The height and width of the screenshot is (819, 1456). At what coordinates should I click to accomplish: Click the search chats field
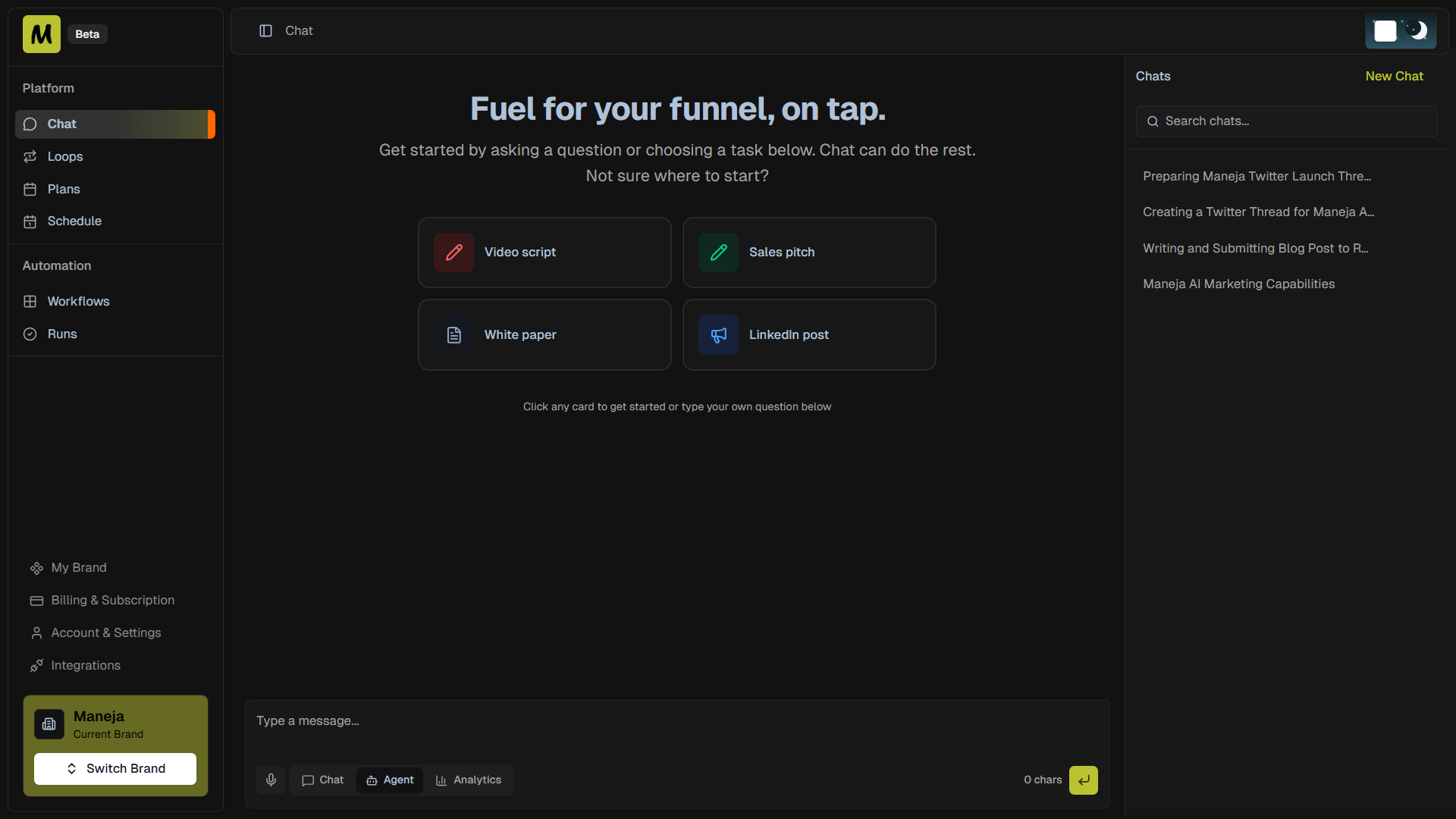[1285, 121]
